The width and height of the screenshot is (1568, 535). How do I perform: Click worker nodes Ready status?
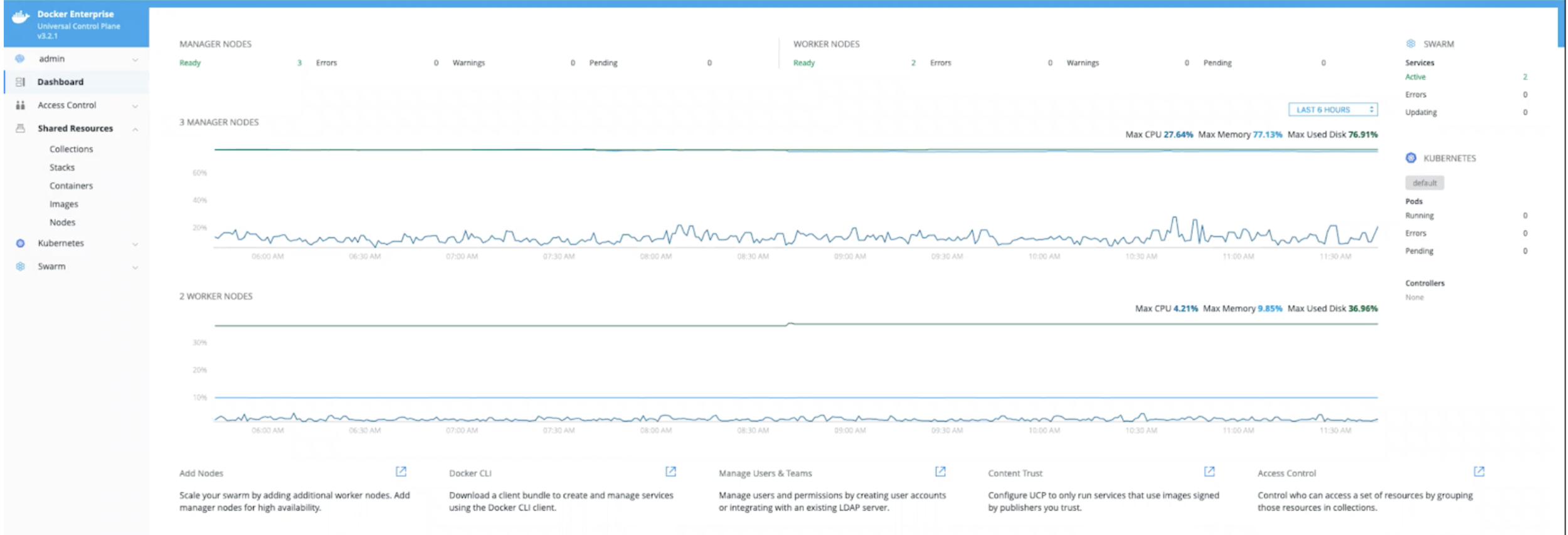(x=803, y=63)
